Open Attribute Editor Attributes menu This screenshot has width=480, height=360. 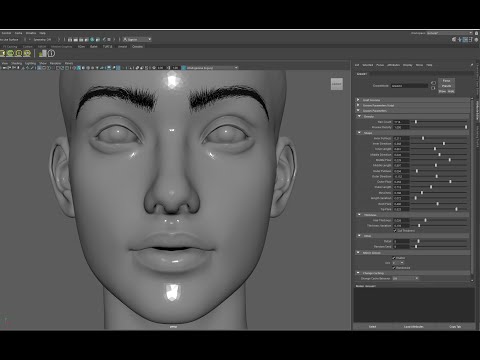[394, 65]
